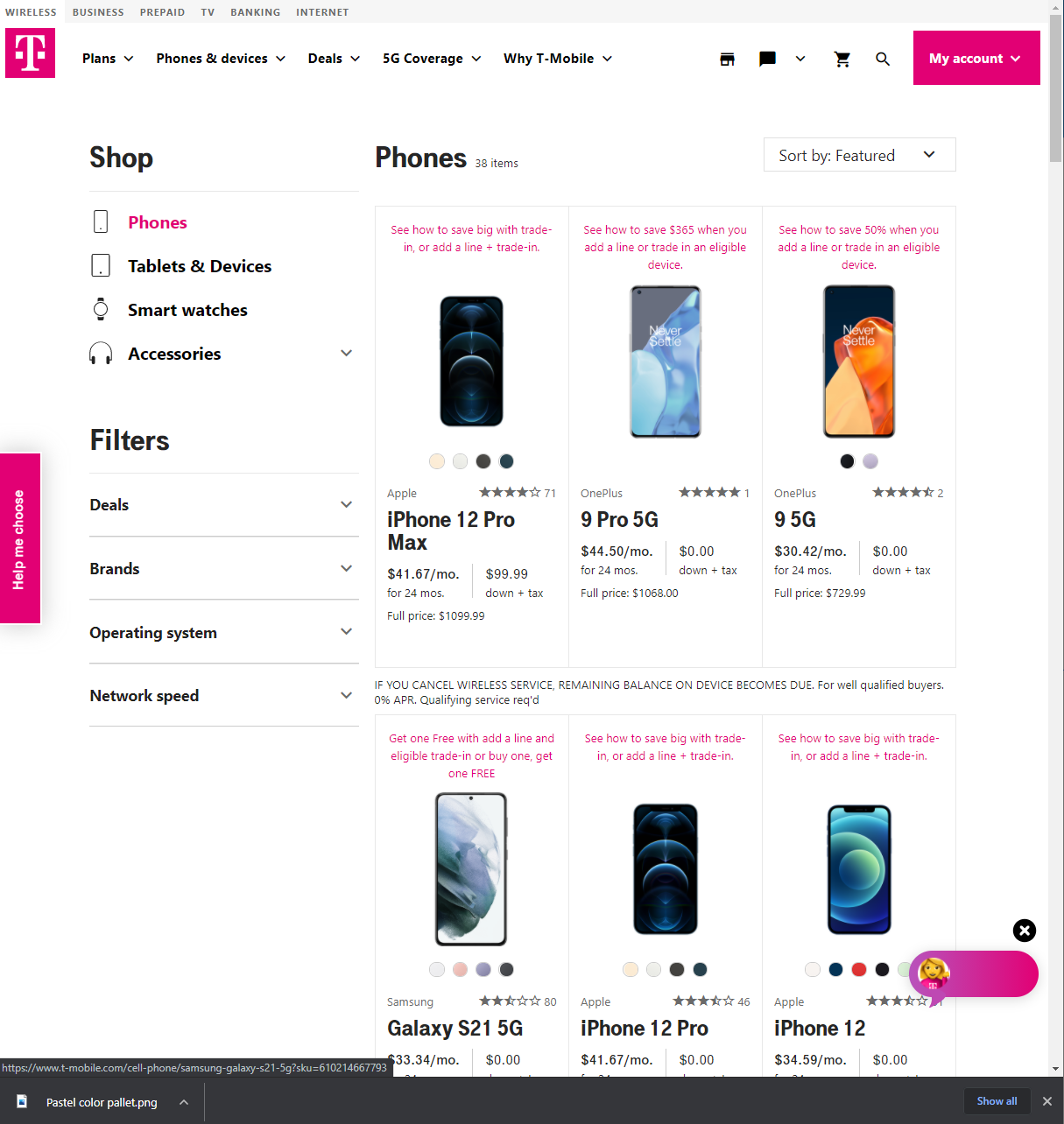Click the My account button
The image size is (1064, 1124).
click(976, 58)
